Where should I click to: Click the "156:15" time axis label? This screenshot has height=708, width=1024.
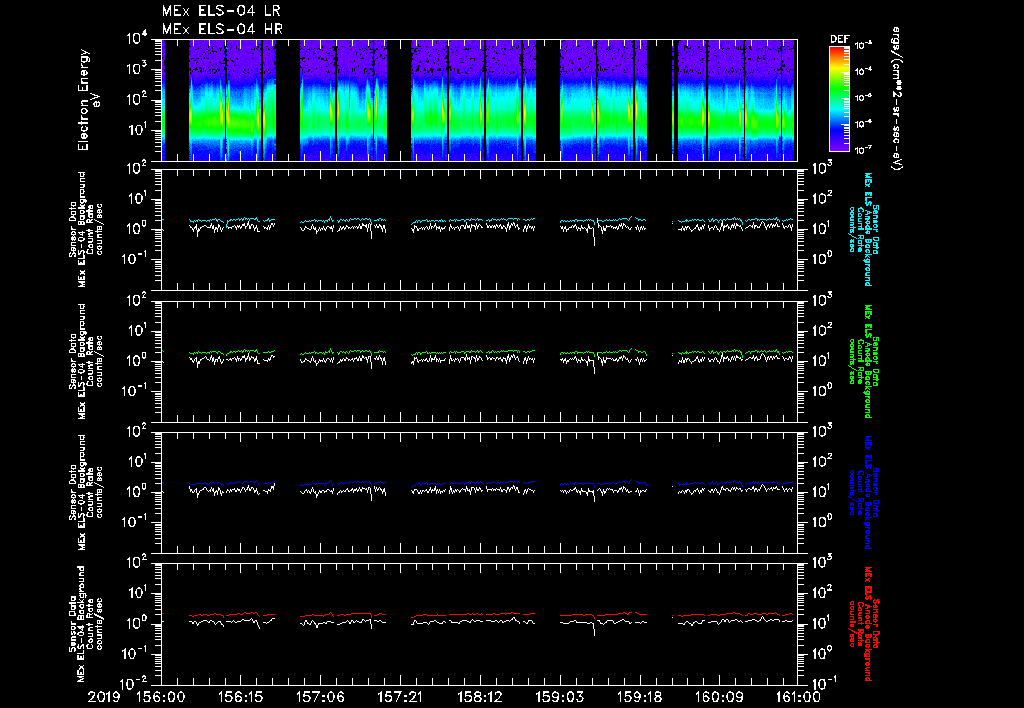pos(240,698)
